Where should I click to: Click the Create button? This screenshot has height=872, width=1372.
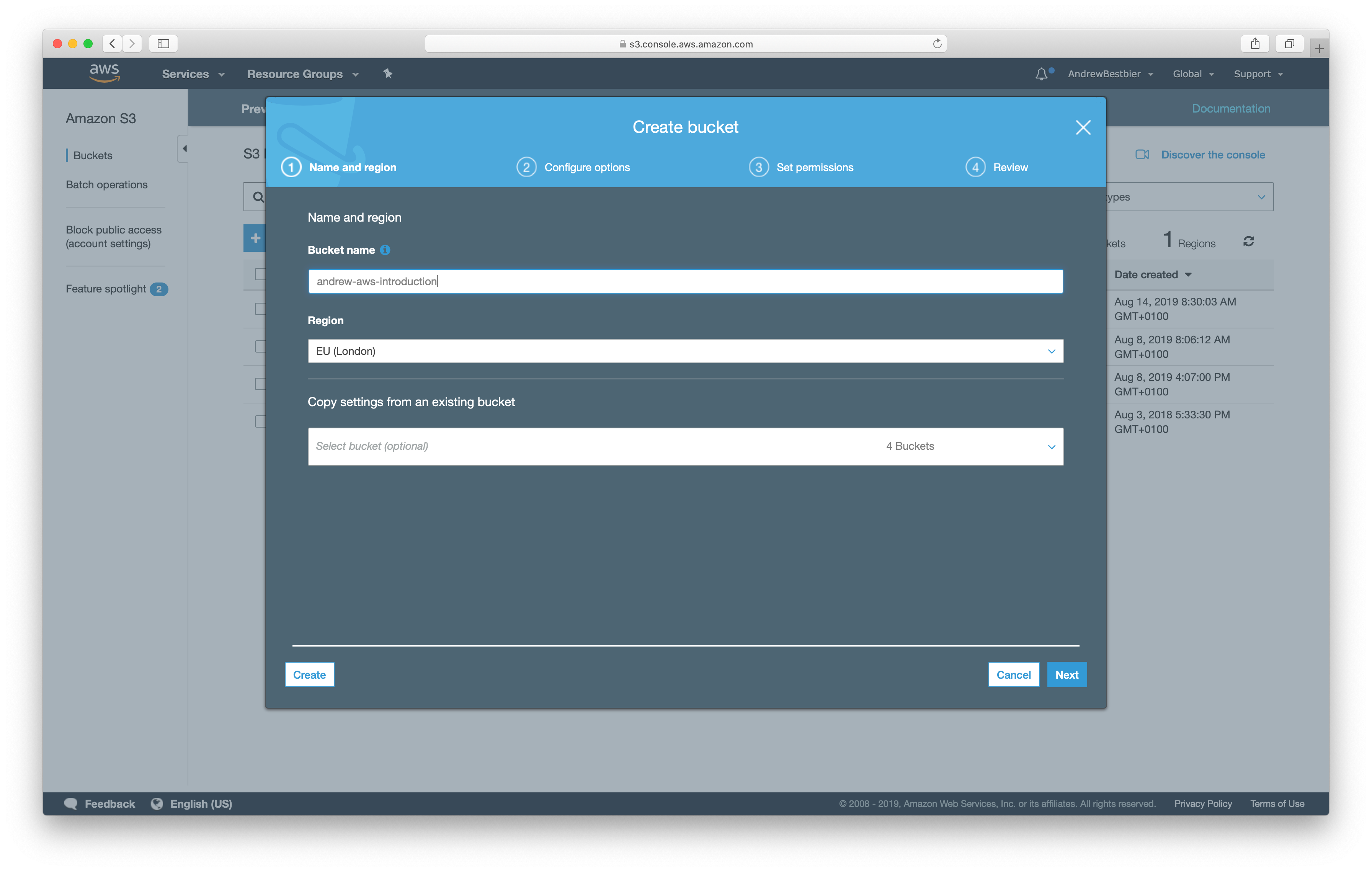(309, 675)
